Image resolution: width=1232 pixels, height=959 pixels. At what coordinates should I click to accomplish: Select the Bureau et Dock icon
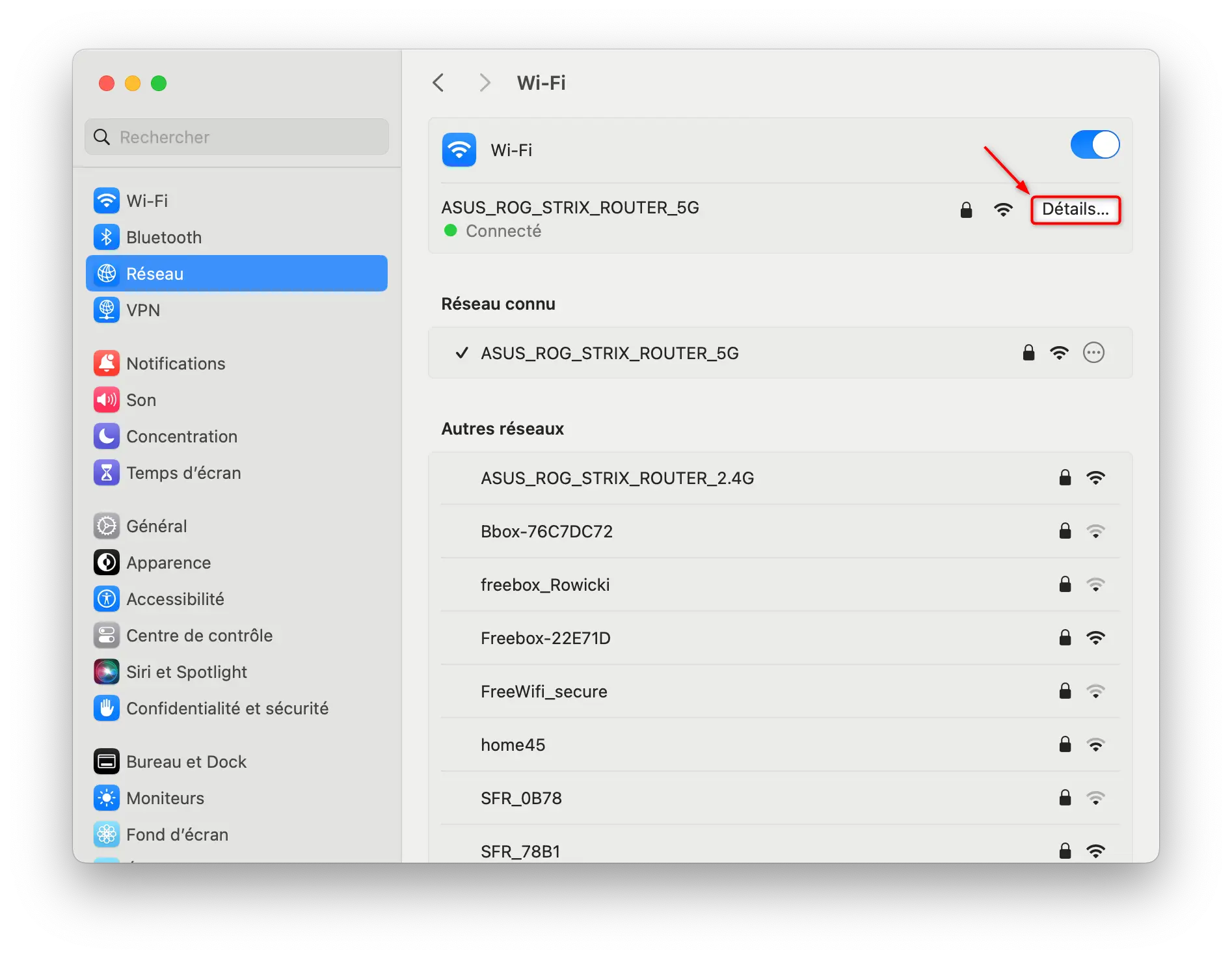click(107, 761)
